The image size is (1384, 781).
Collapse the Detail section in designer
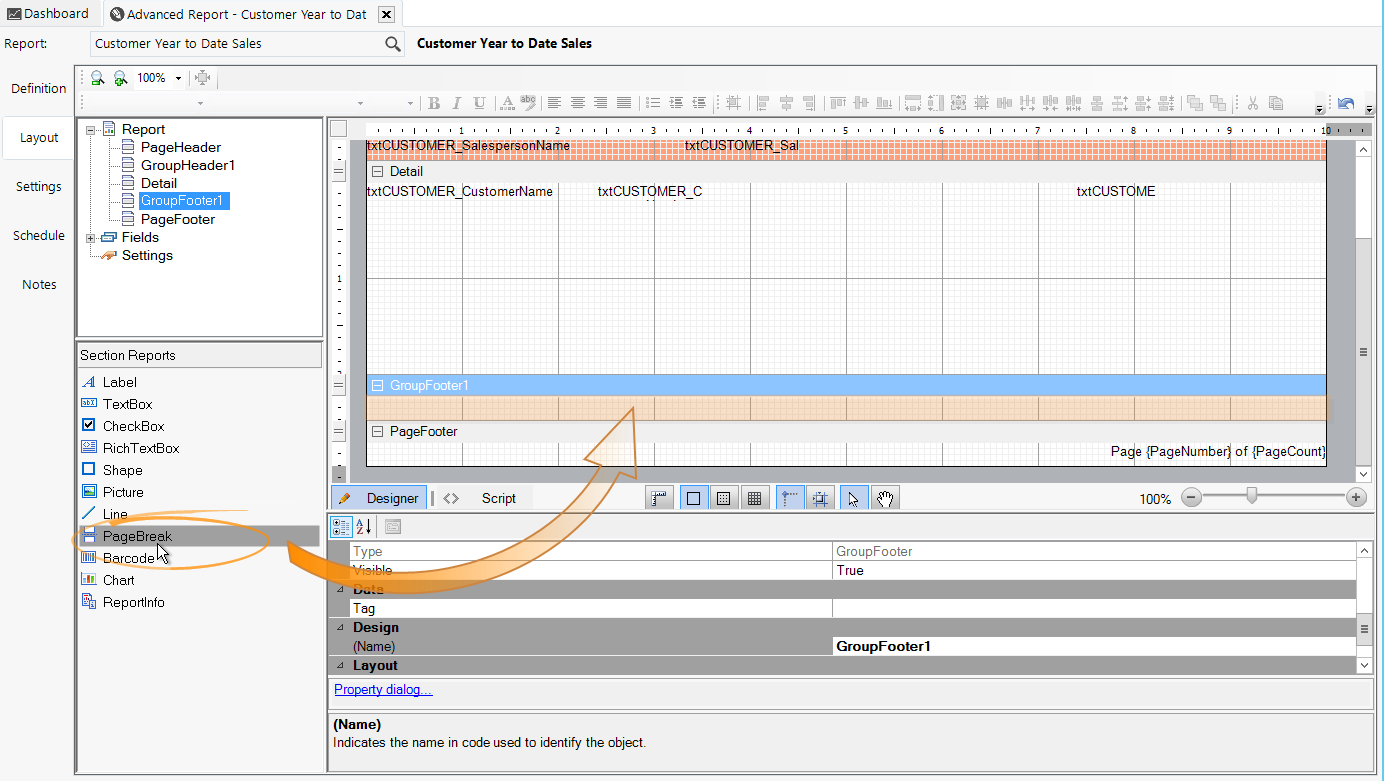tap(378, 172)
